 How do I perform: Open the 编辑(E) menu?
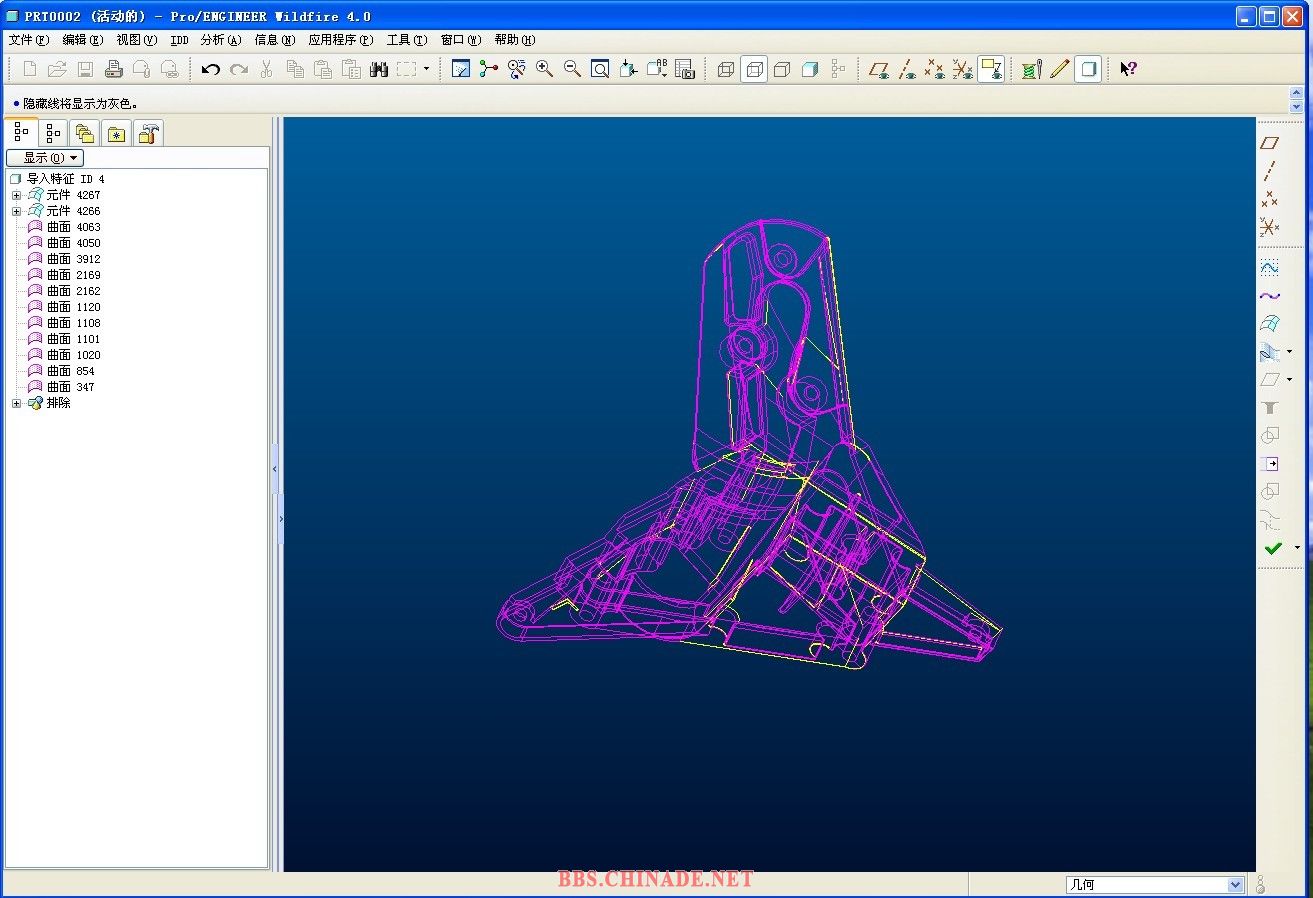[x=82, y=40]
